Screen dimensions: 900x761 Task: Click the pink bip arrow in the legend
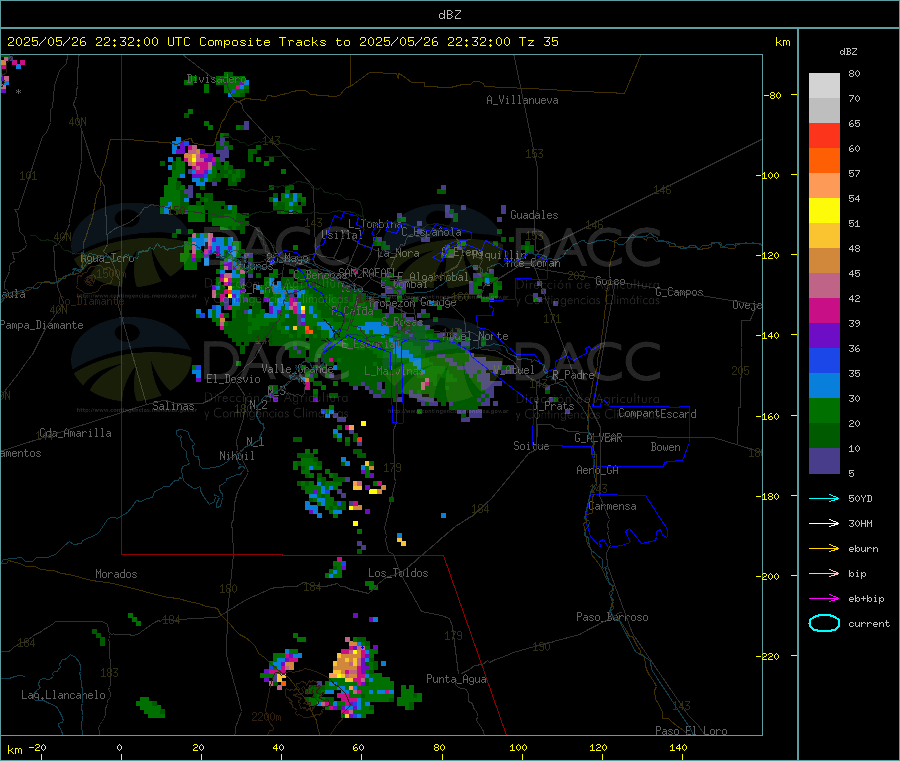point(824,573)
